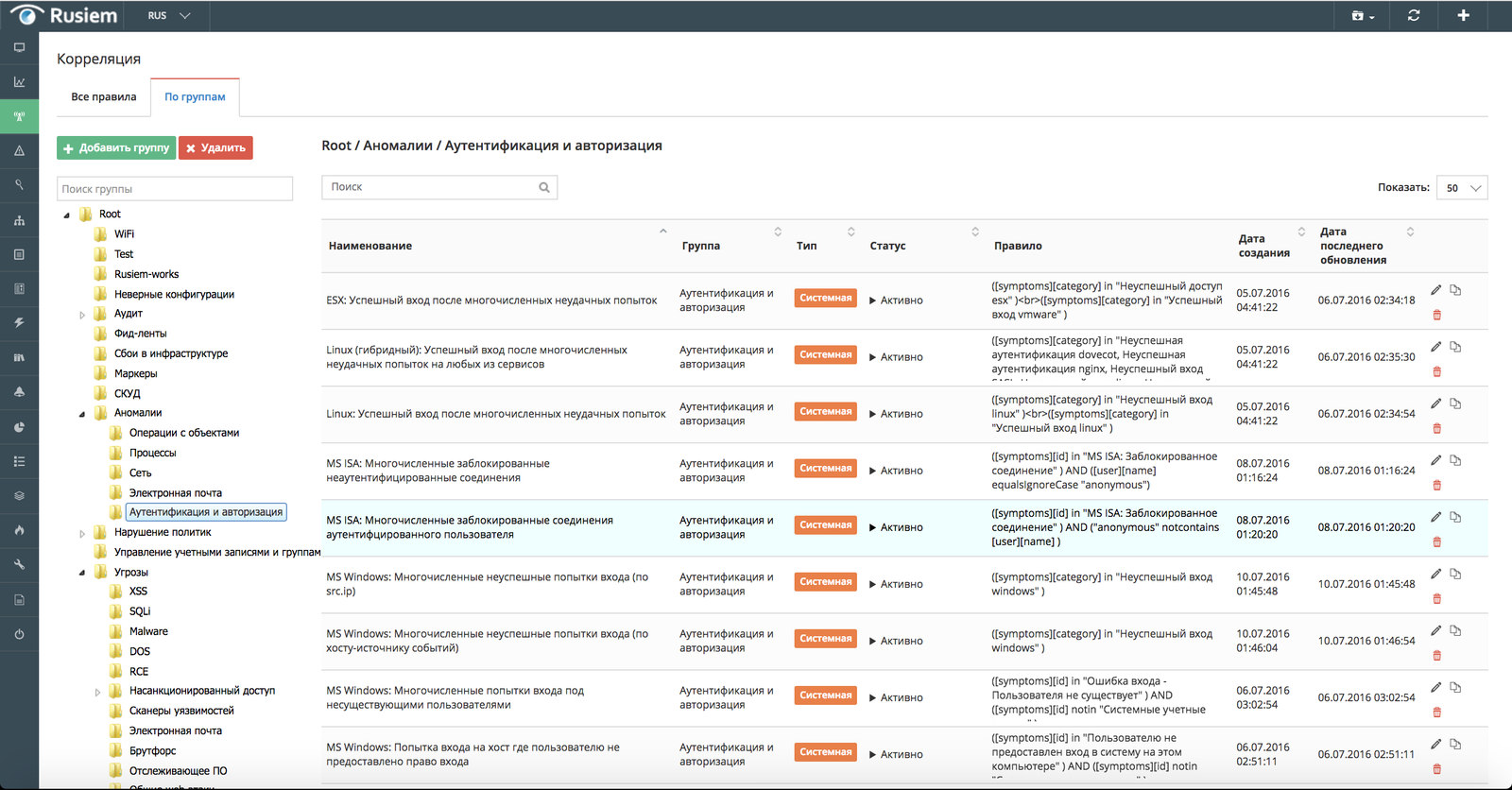Screen dimensions: 1512x790
Task: Click the flame icon in sidebar
Action: (x=19, y=530)
